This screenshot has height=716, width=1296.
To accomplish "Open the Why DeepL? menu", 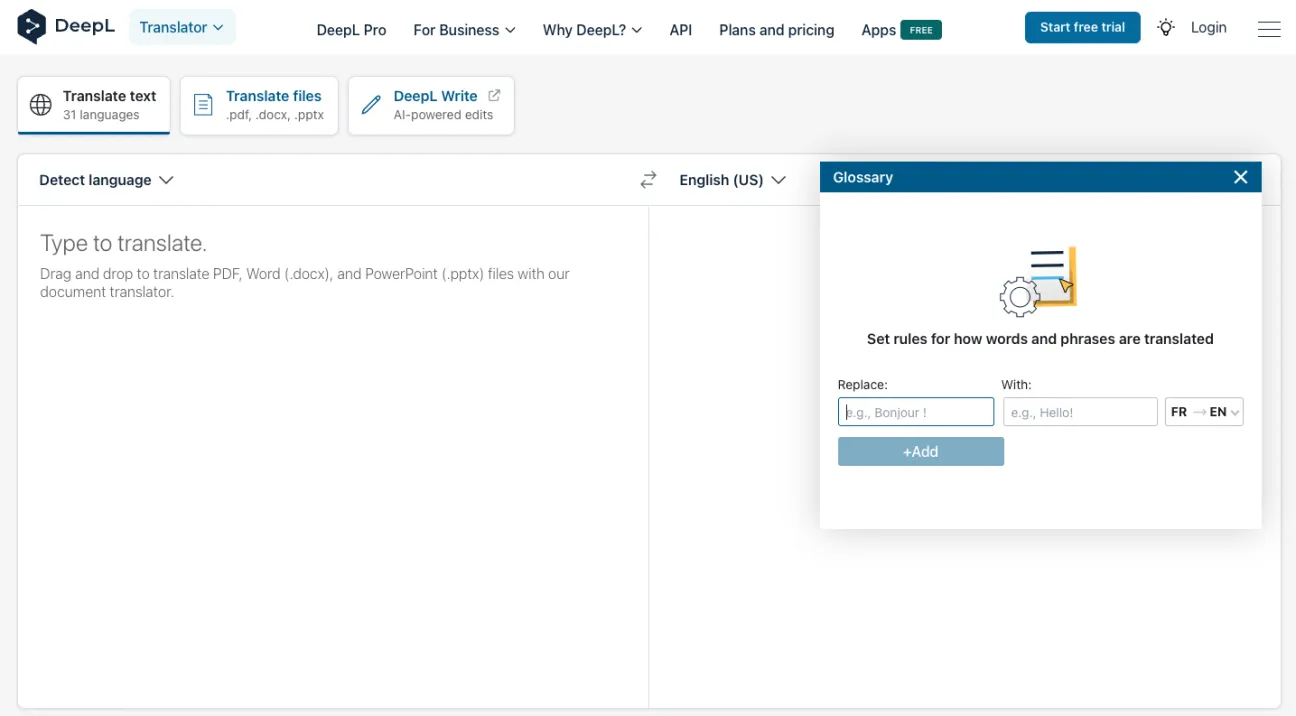I will (592, 30).
